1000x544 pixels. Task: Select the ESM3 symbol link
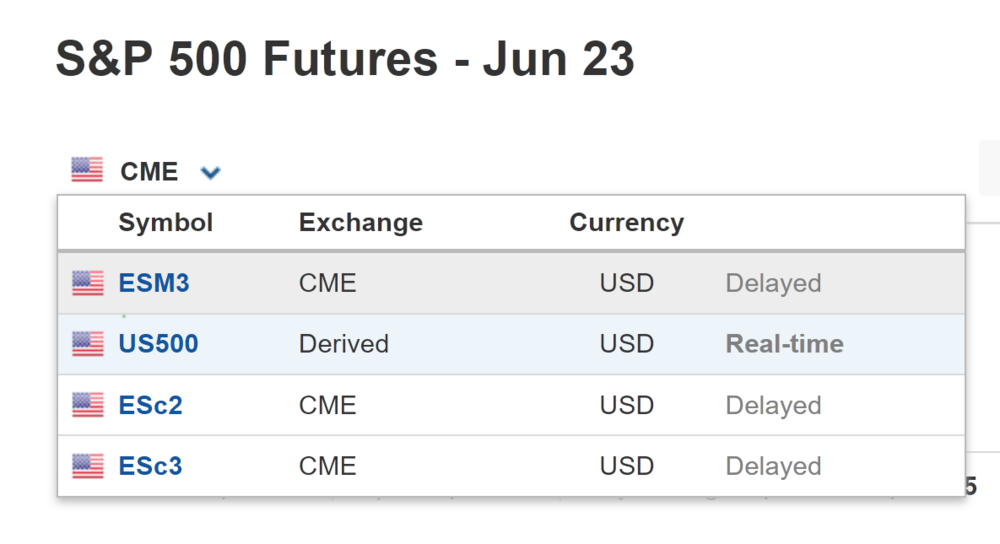154,284
